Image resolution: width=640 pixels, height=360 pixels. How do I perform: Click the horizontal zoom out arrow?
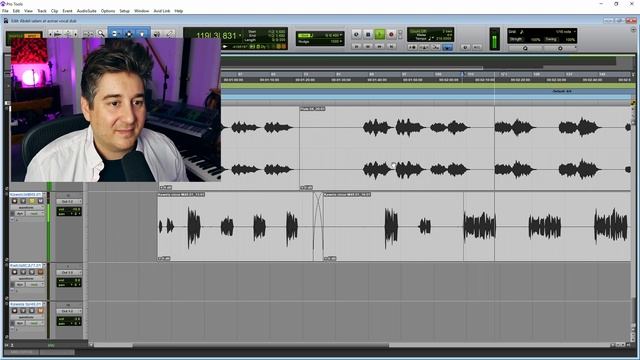pos(51,34)
